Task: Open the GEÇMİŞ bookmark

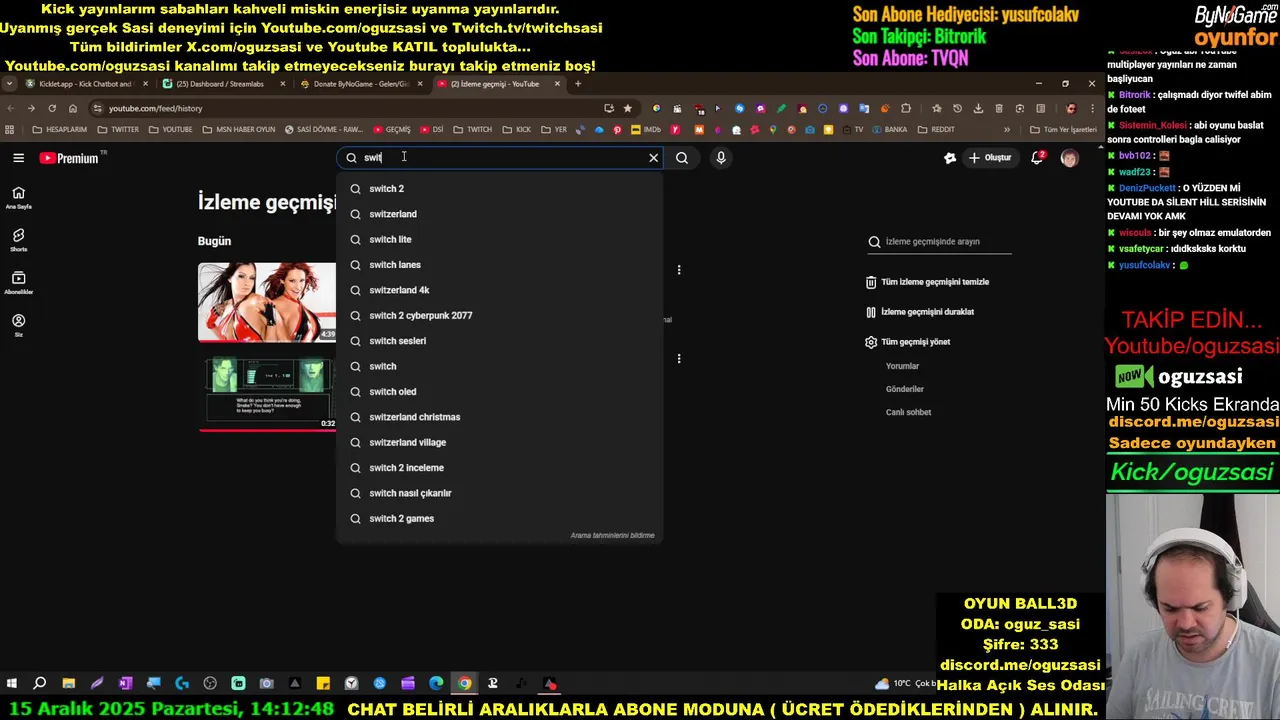Action: [x=392, y=130]
